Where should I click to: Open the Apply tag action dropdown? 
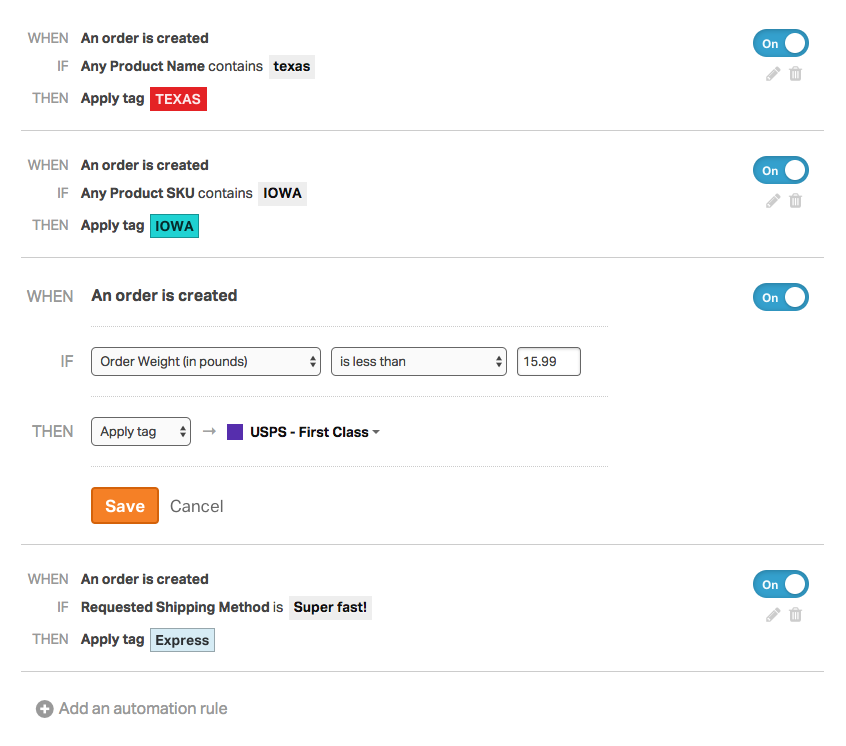[x=140, y=431]
